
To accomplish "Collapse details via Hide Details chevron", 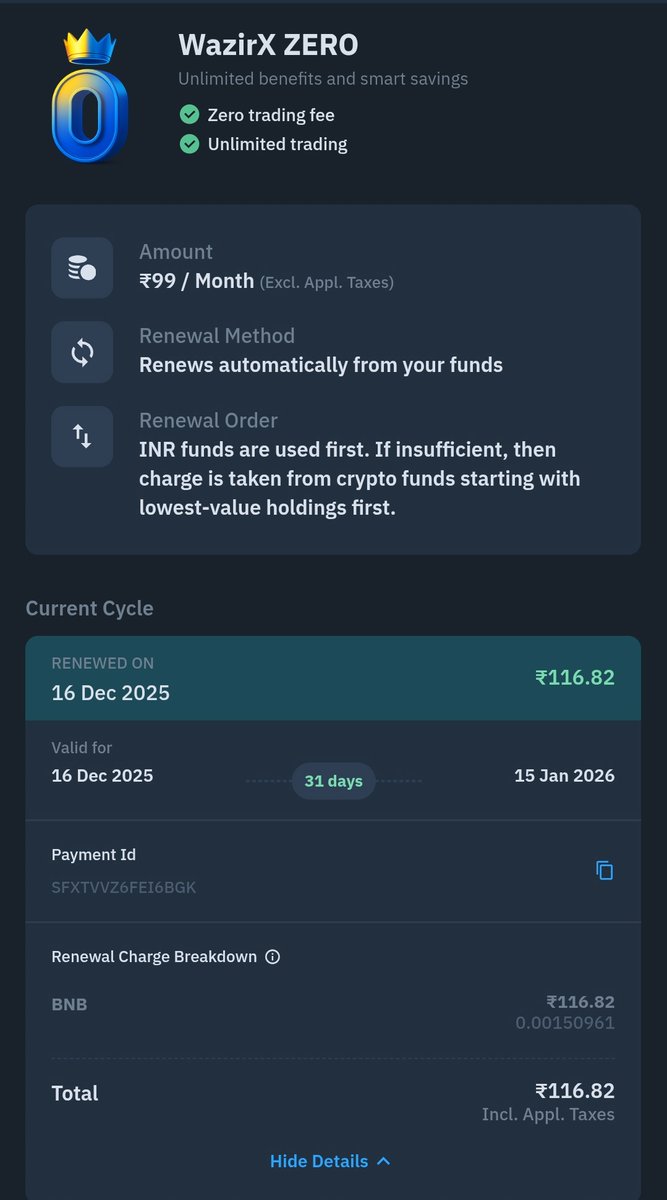I will (384, 1161).
